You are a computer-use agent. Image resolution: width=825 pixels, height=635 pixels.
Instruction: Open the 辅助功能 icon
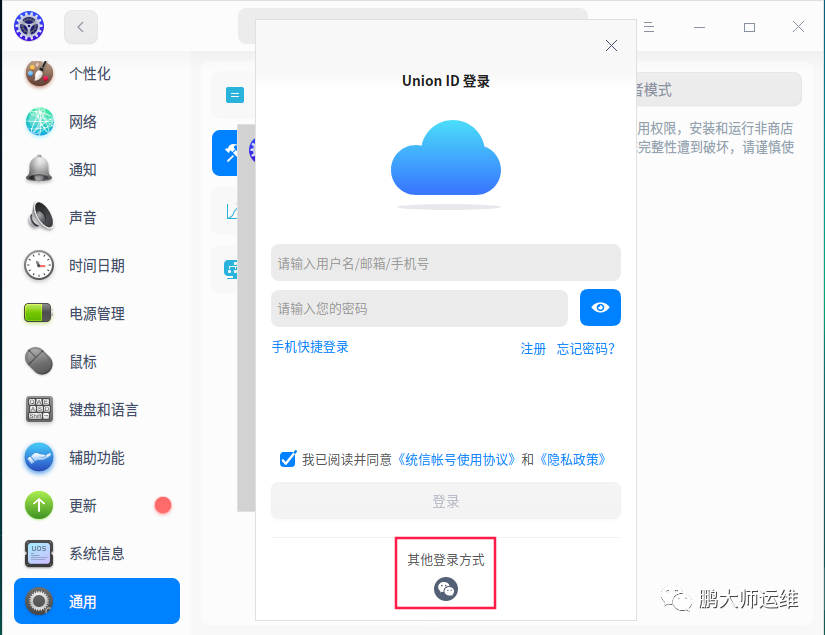pos(39,457)
